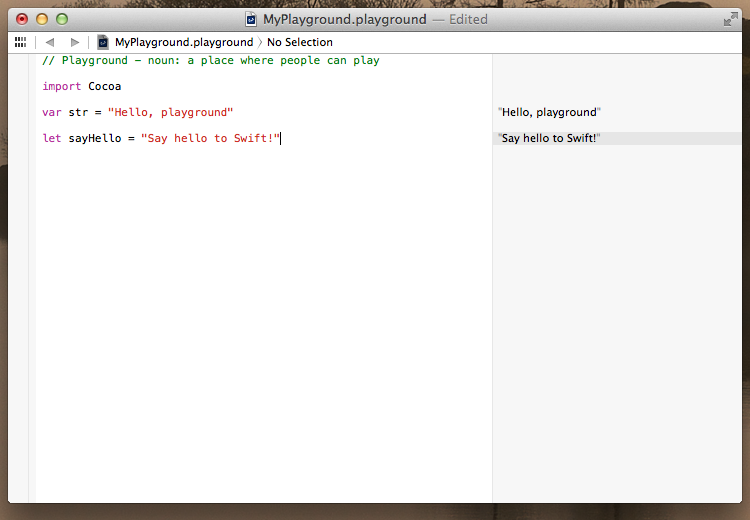
Task: Click the import keyword
Action: coord(62,86)
